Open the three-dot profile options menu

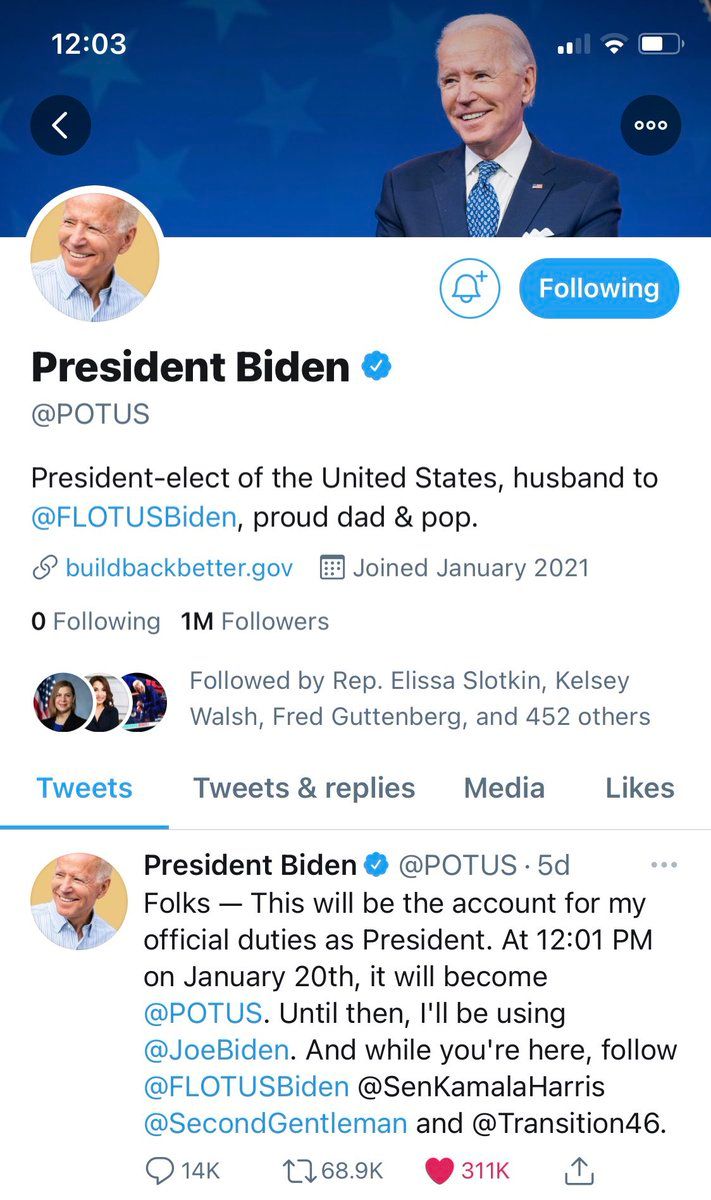click(x=651, y=125)
